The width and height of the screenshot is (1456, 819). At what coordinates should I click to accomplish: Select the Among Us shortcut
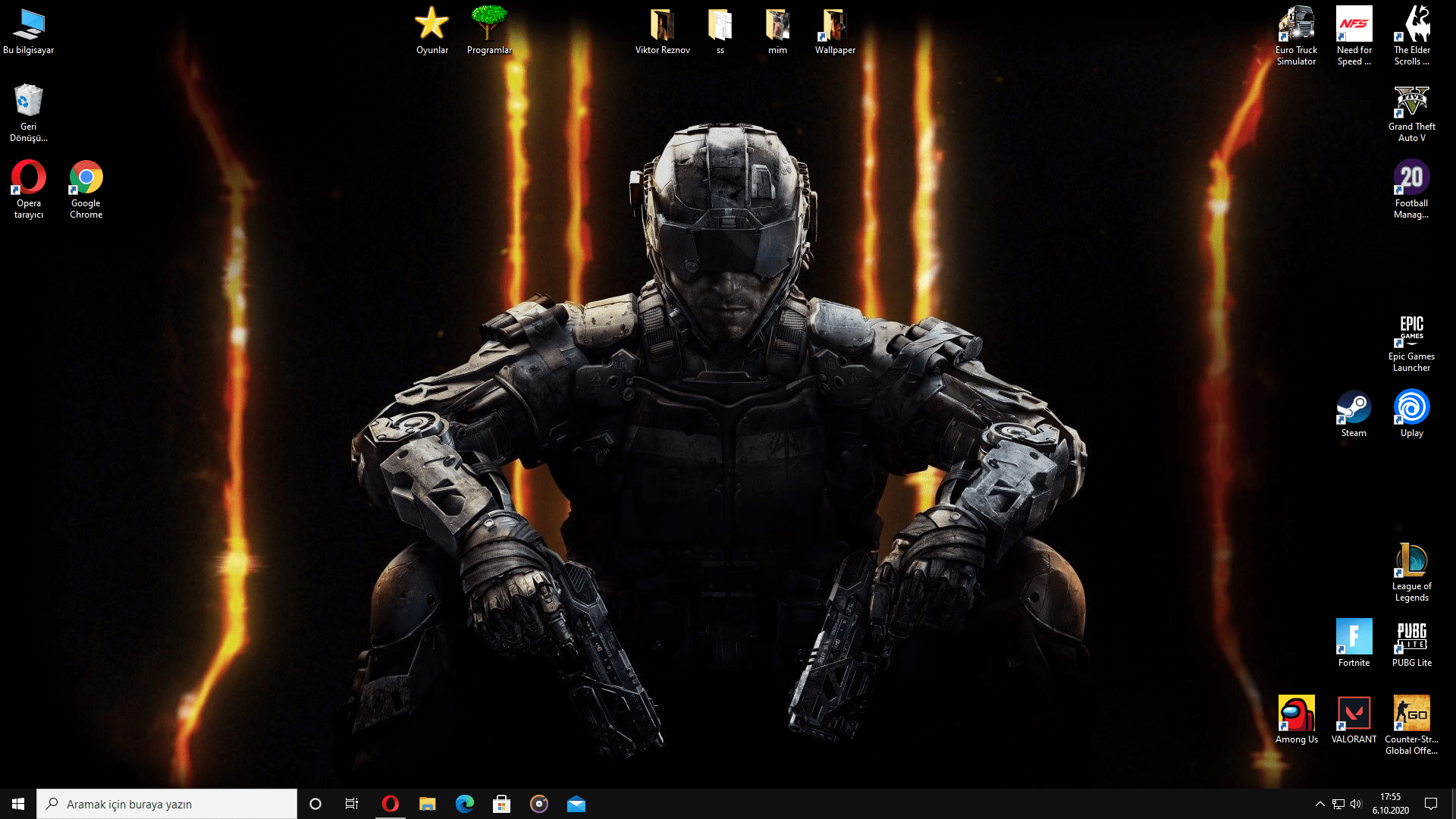click(x=1296, y=714)
